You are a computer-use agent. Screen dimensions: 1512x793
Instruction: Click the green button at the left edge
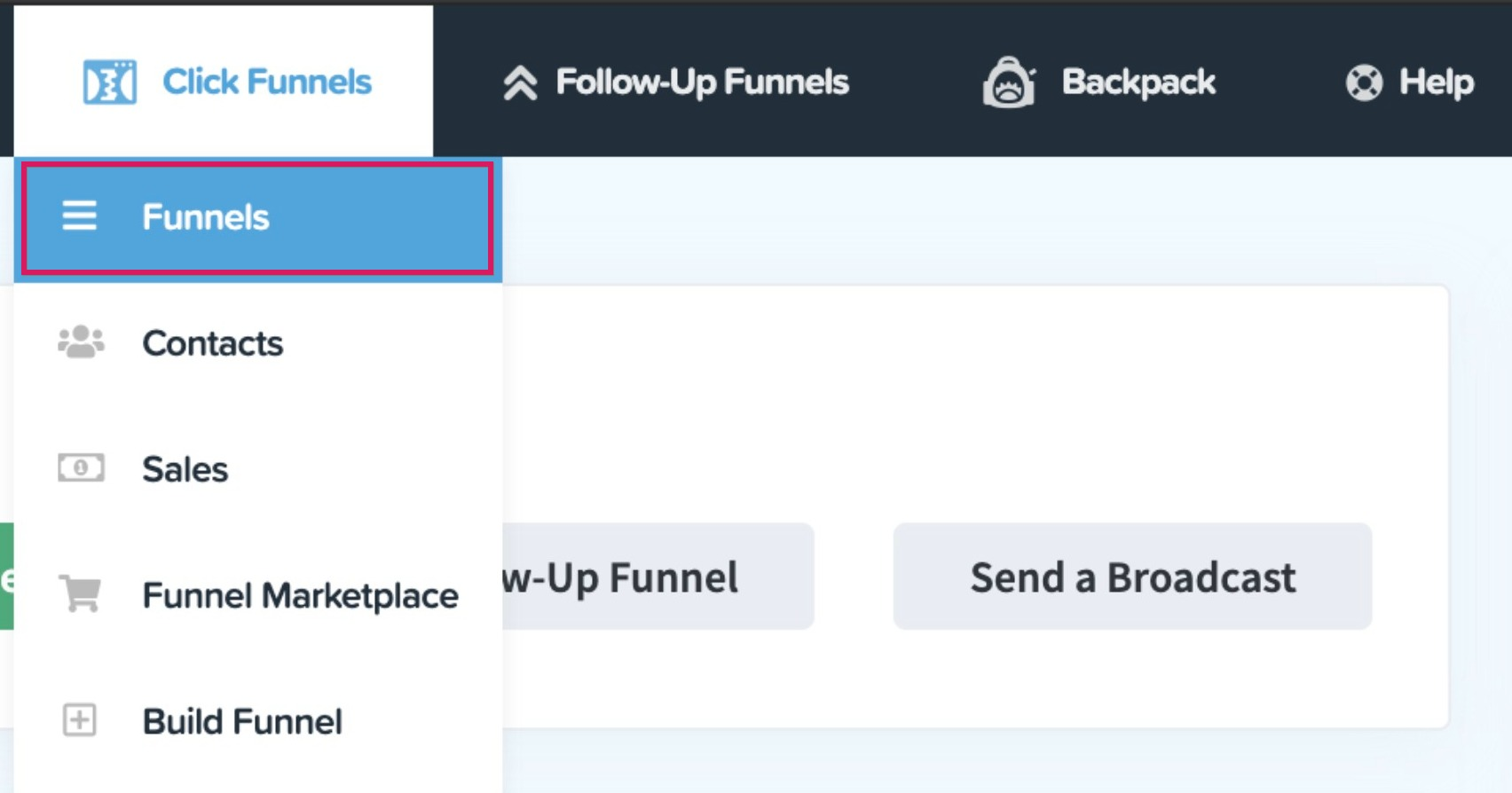pyautogui.click(x=6, y=577)
